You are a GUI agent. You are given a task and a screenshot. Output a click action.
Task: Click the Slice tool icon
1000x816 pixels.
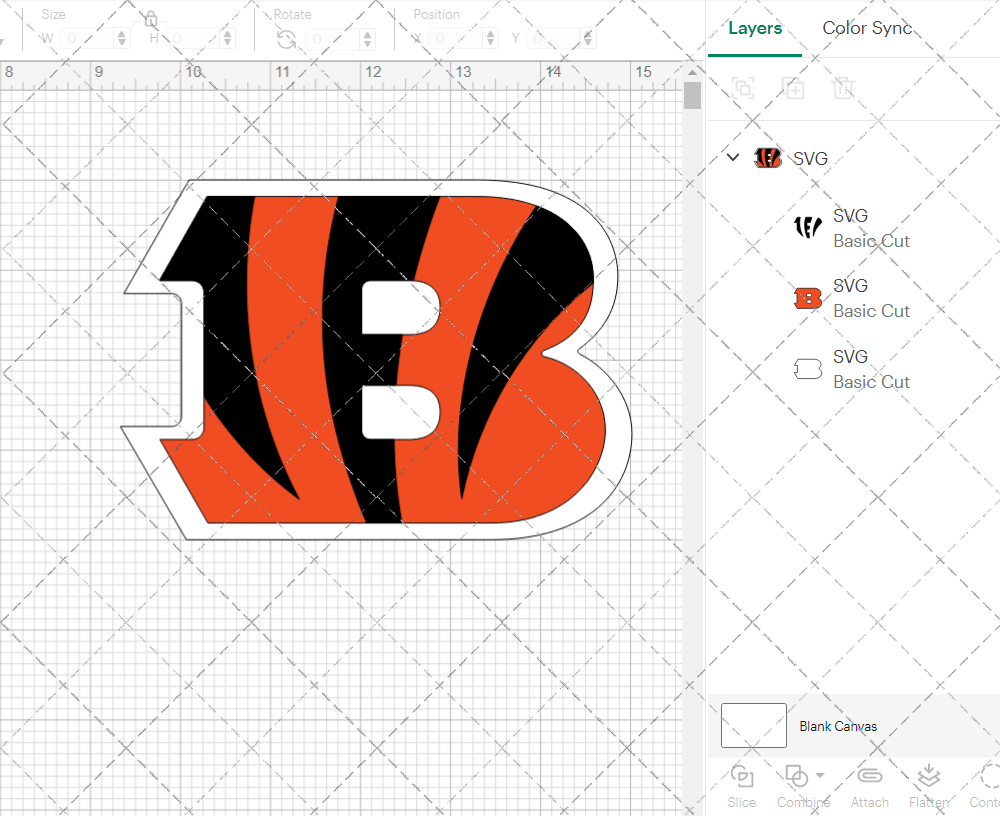[x=742, y=776]
